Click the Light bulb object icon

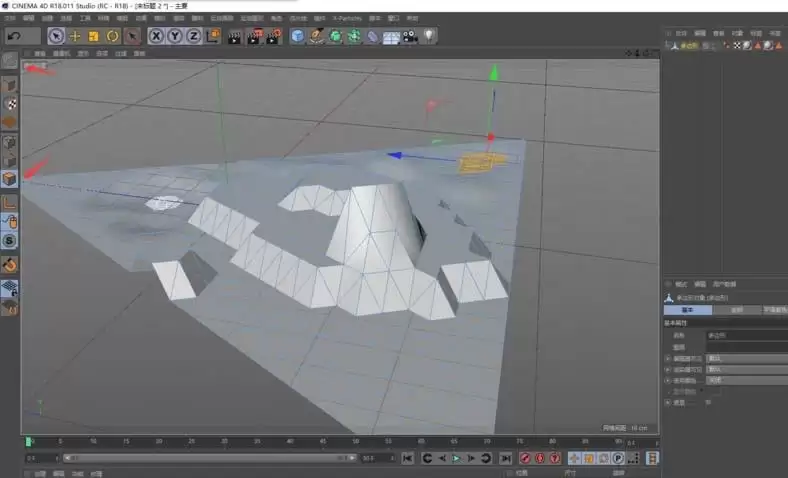coord(429,36)
